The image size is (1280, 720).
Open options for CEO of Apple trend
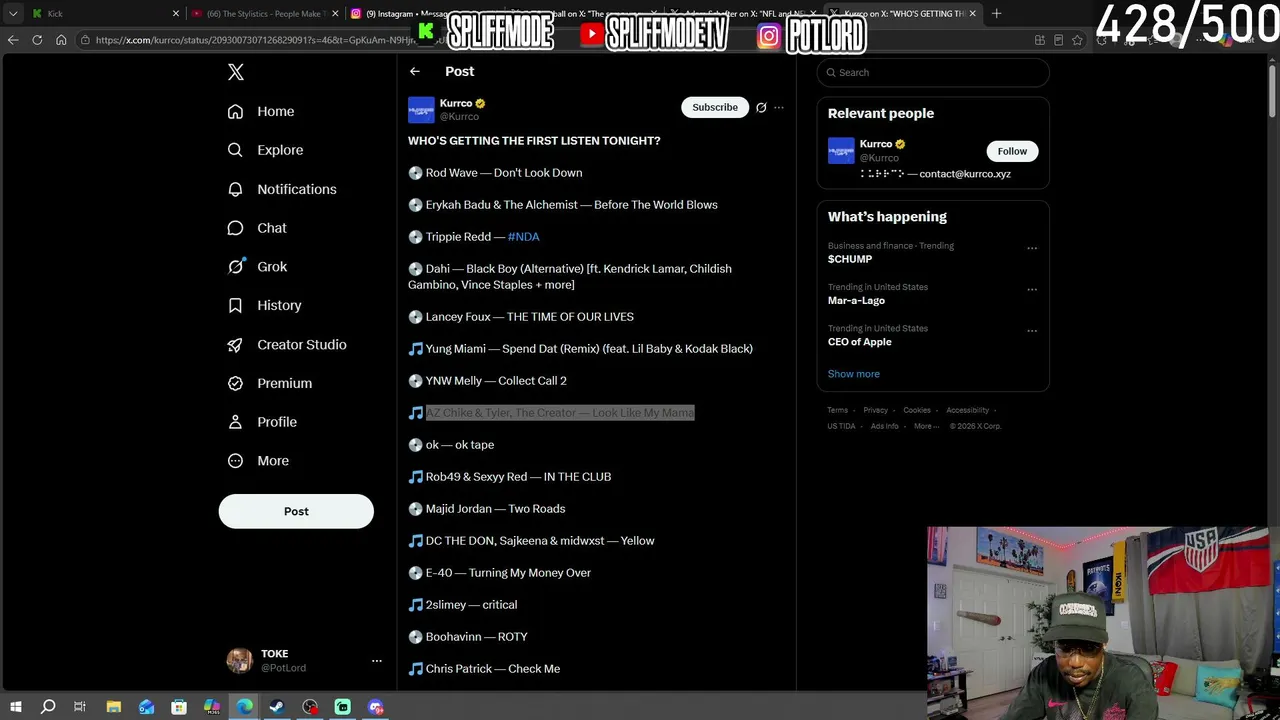point(1032,330)
